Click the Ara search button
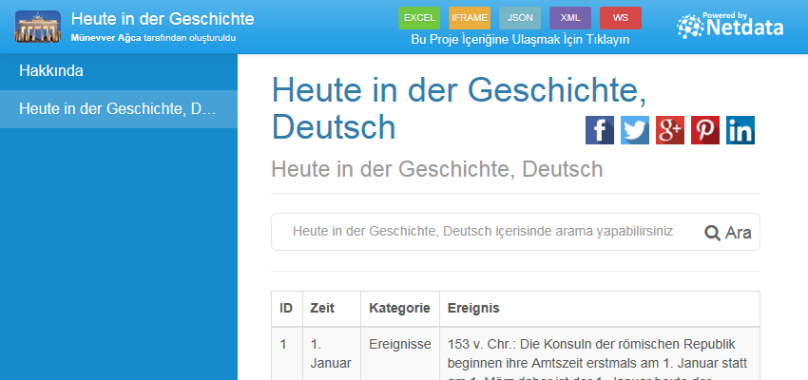This screenshot has height=380, width=808. (728, 233)
